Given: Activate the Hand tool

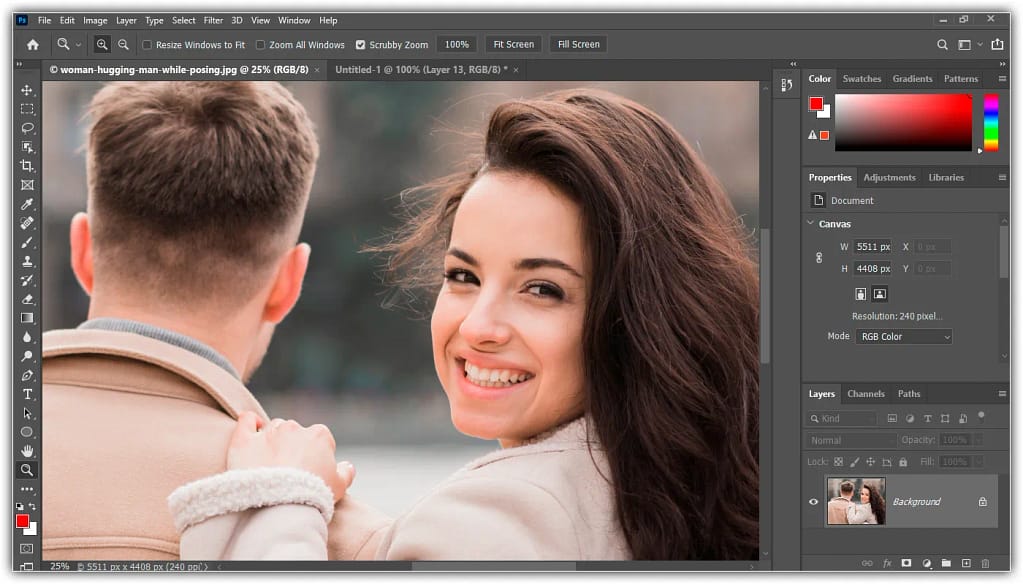Looking at the screenshot, I should click(x=27, y=451).
